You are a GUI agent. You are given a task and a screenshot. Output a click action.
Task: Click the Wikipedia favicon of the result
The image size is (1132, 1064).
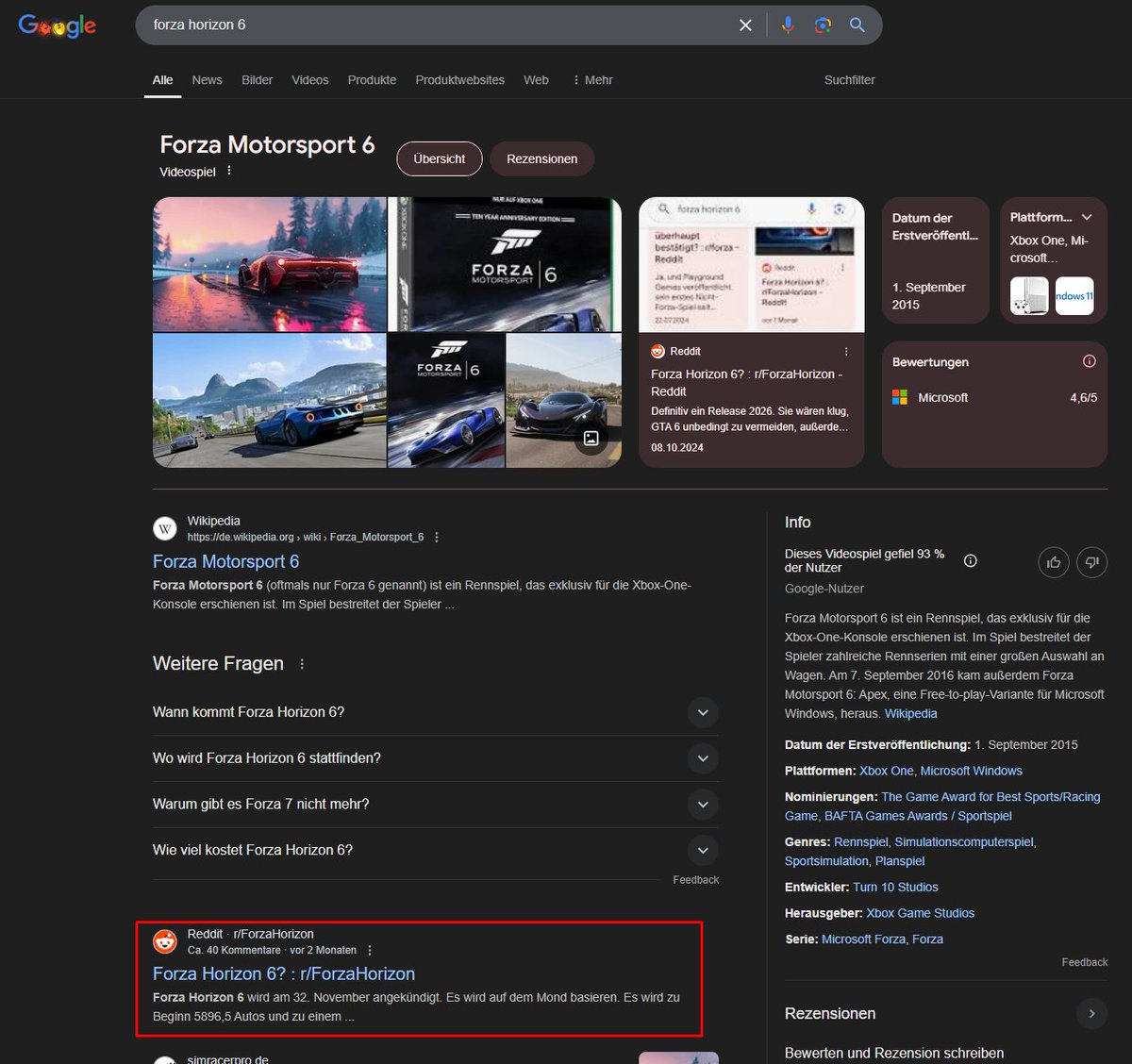pos(165,528)
